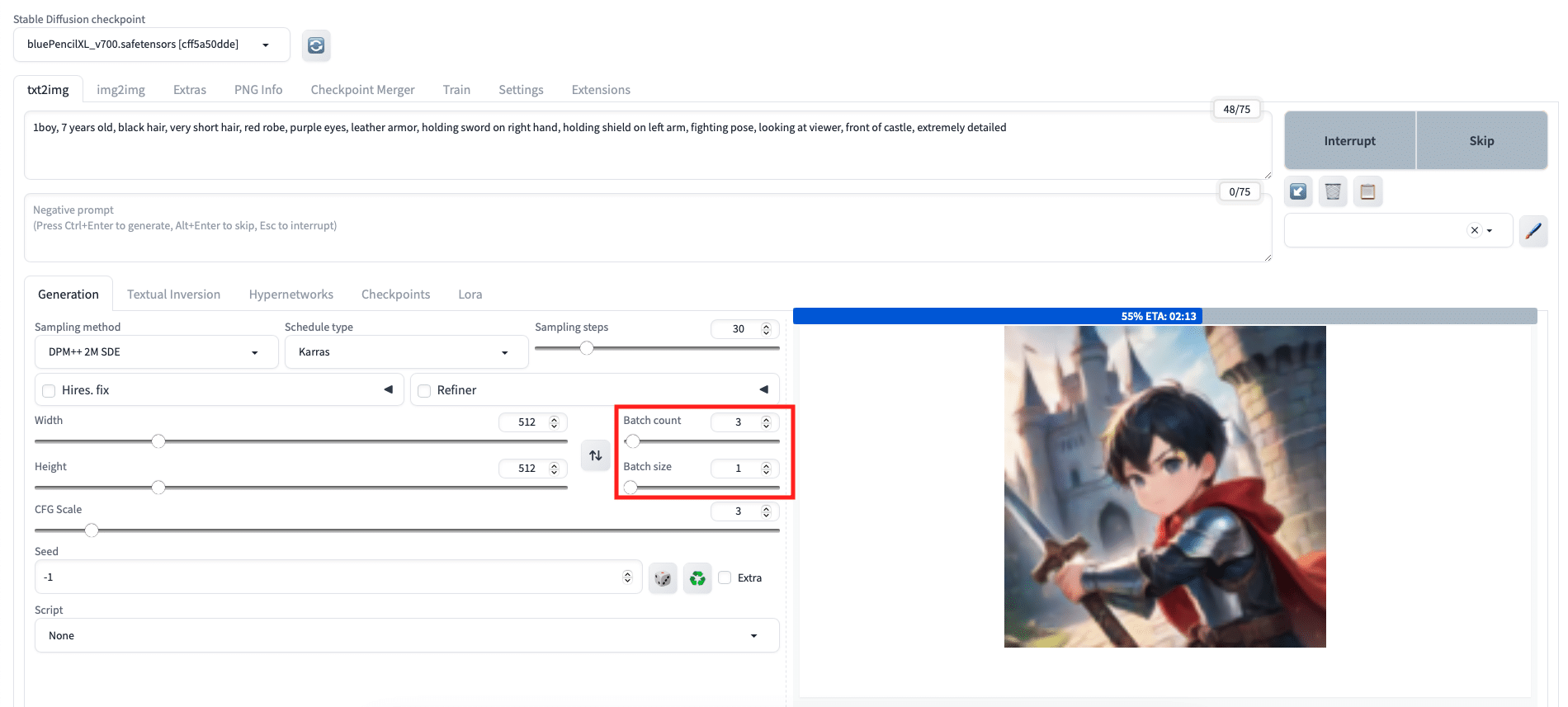The width and height of the screenshot is (1568, 707).
Task: Swap width and height with arrows icon
Action: pyautogui.click(x=595, y=455)
